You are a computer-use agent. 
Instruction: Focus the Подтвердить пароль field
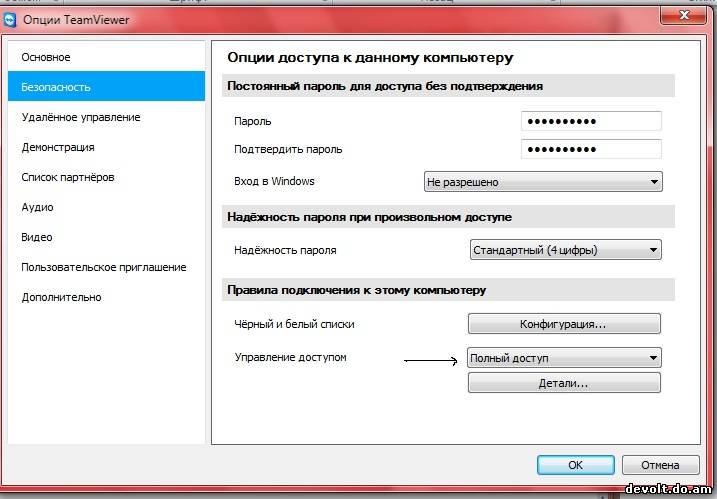coord(591,149)
